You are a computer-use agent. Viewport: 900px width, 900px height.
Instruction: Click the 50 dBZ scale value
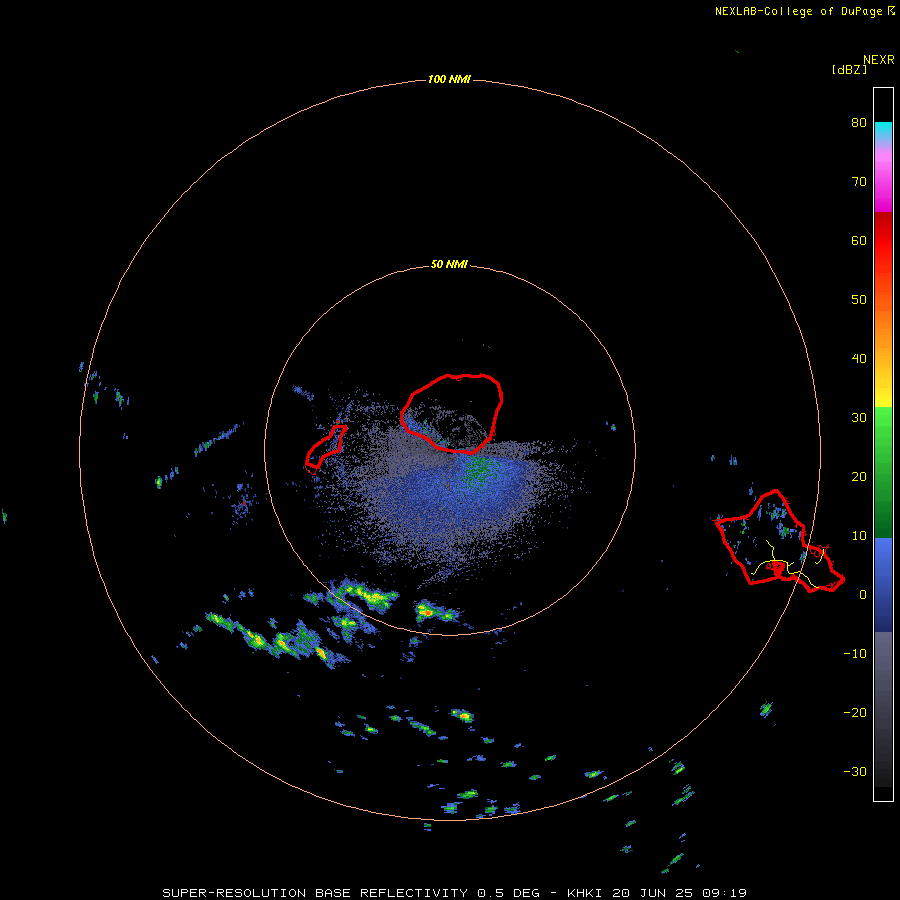tap(859, 300)
